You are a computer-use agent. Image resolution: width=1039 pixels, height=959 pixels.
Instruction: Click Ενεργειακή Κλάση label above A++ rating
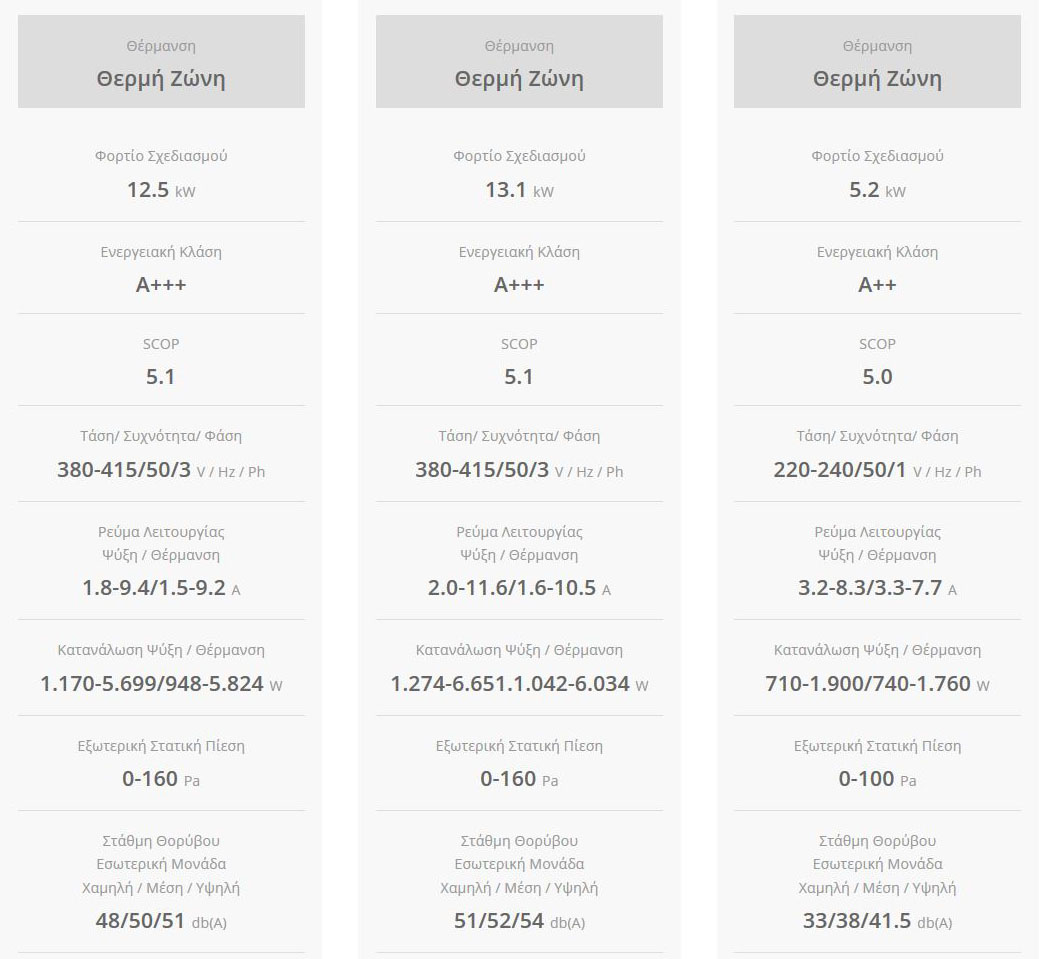point(877,252)
